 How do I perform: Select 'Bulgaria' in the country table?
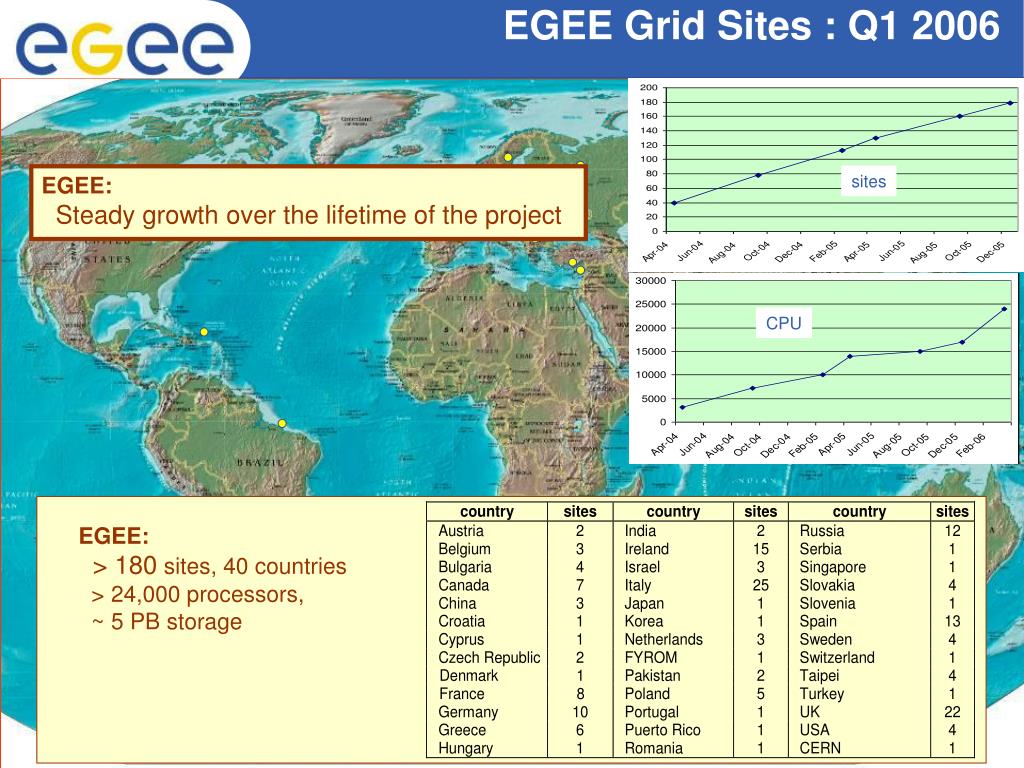(465, 567)
